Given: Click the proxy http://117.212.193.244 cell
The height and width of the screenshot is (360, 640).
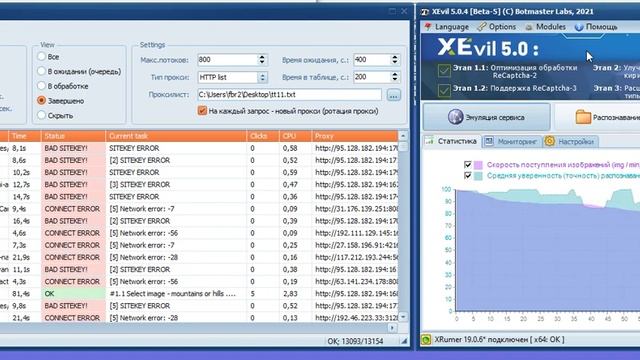Looking at the screenshot, I should [356, 257].
